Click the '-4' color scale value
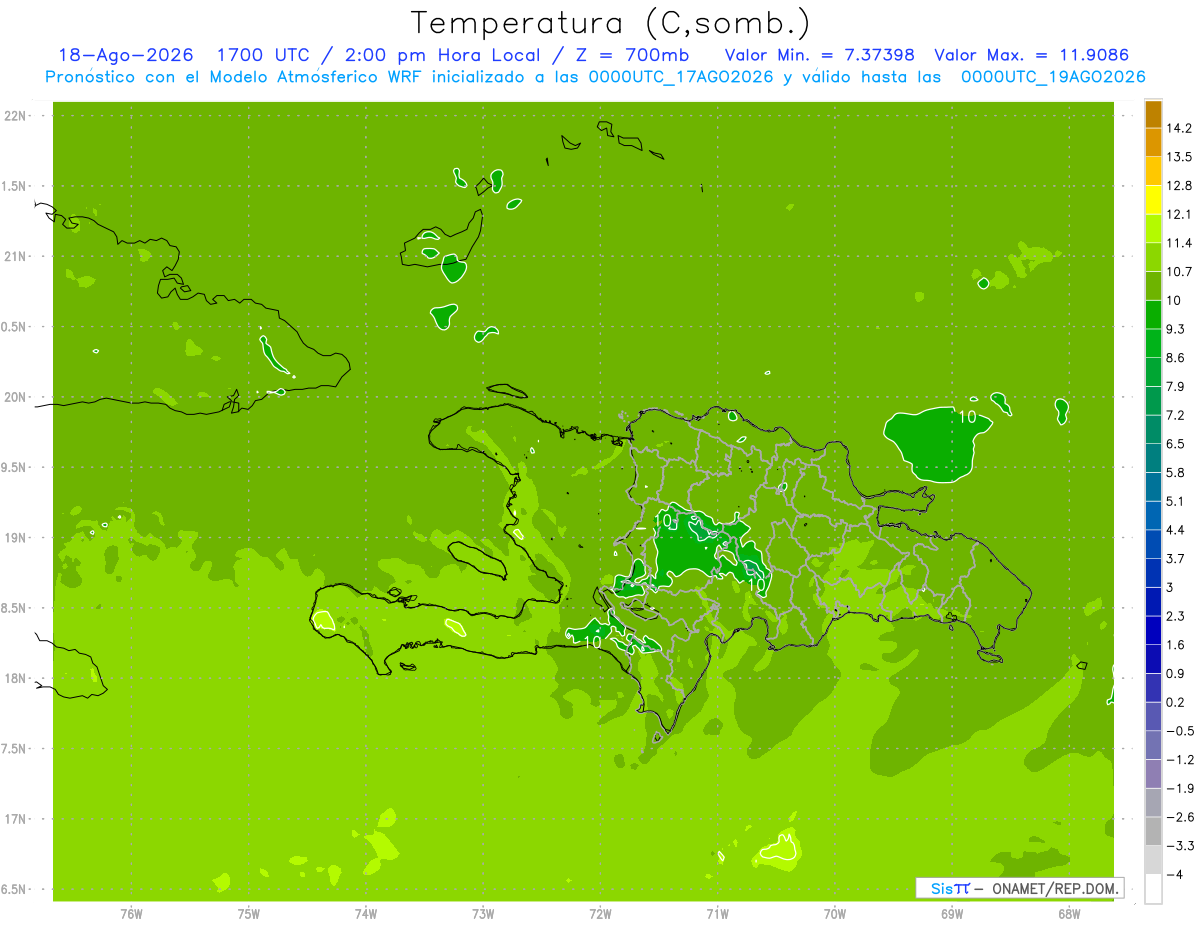Screen dimensions: 1200x927 coord(1173,874)
